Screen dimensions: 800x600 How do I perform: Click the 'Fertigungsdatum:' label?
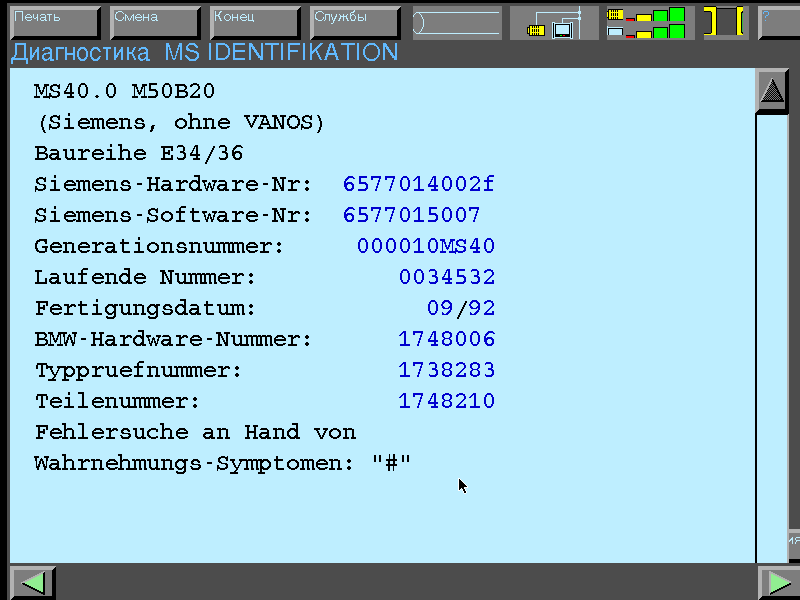[x=145, y=309]
